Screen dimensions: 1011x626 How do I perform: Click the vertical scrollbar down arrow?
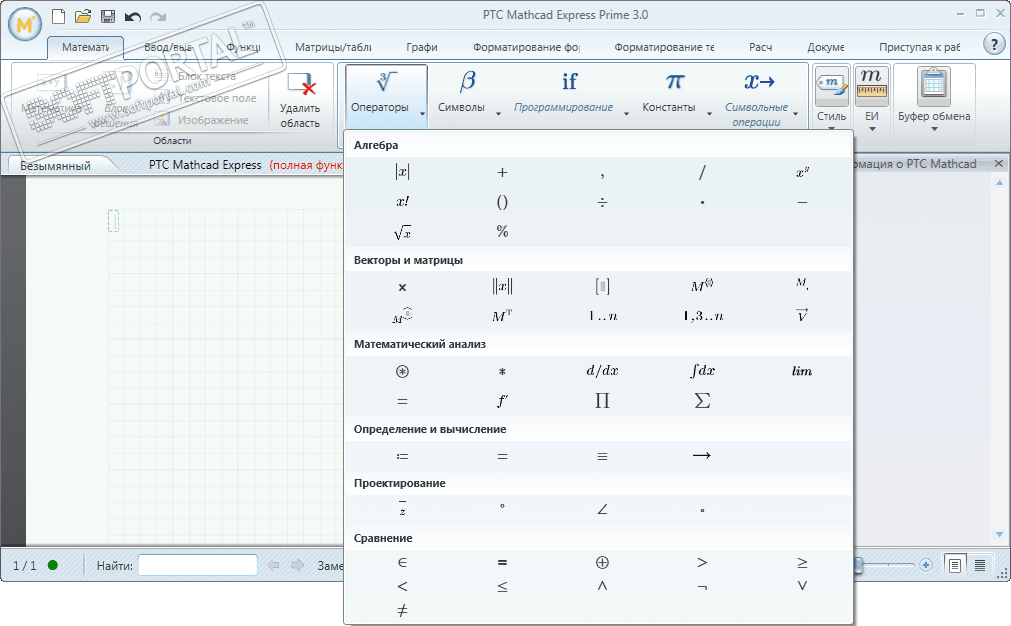(999, 534)
